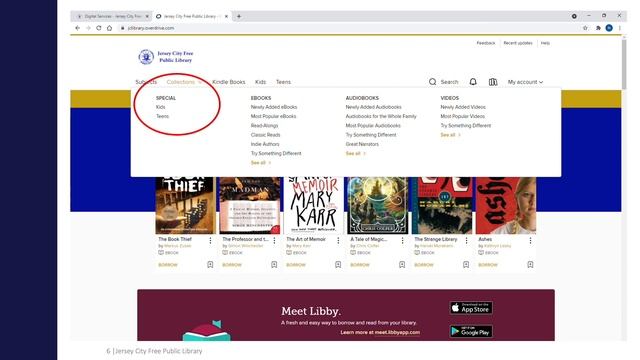Click See all under eBooks
The image size is (640, 360).
click(x=260, y=163)
